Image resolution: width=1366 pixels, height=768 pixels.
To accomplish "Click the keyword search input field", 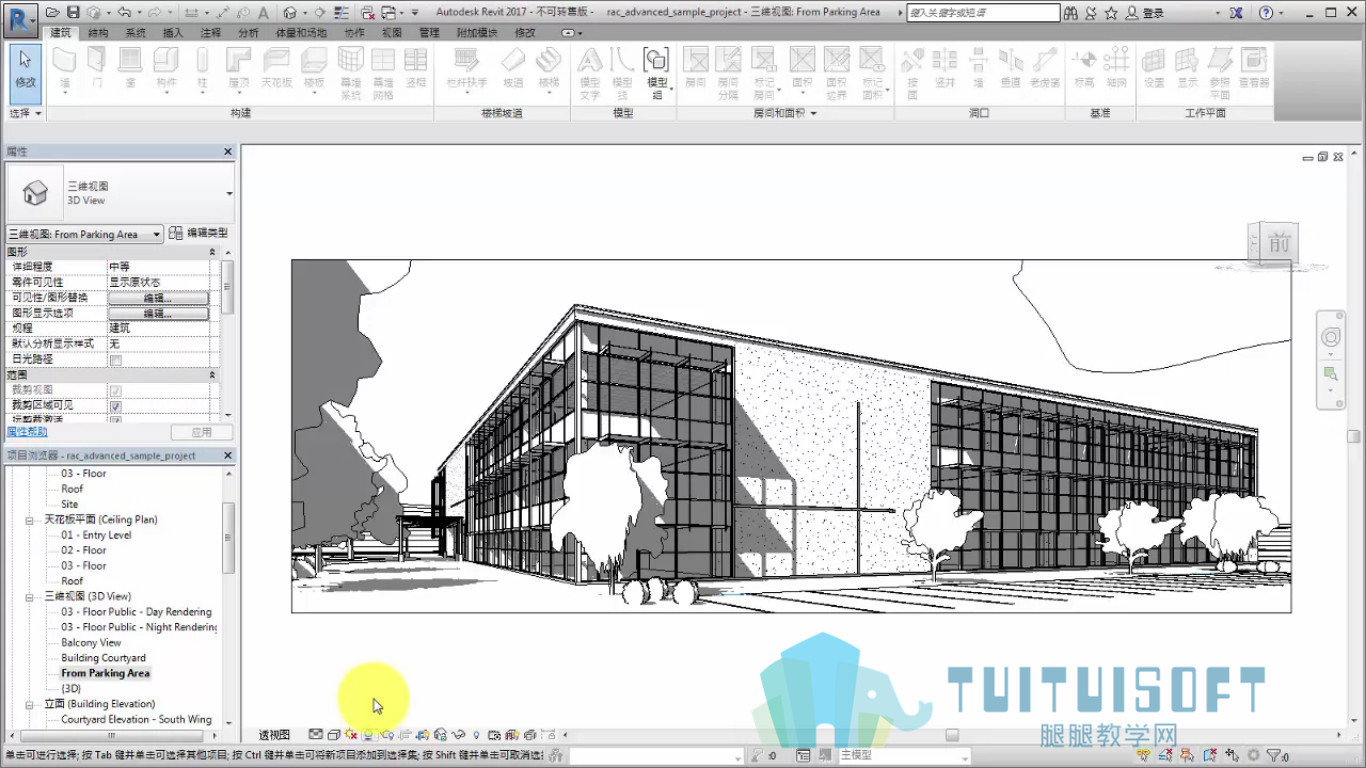I will 983,13.
